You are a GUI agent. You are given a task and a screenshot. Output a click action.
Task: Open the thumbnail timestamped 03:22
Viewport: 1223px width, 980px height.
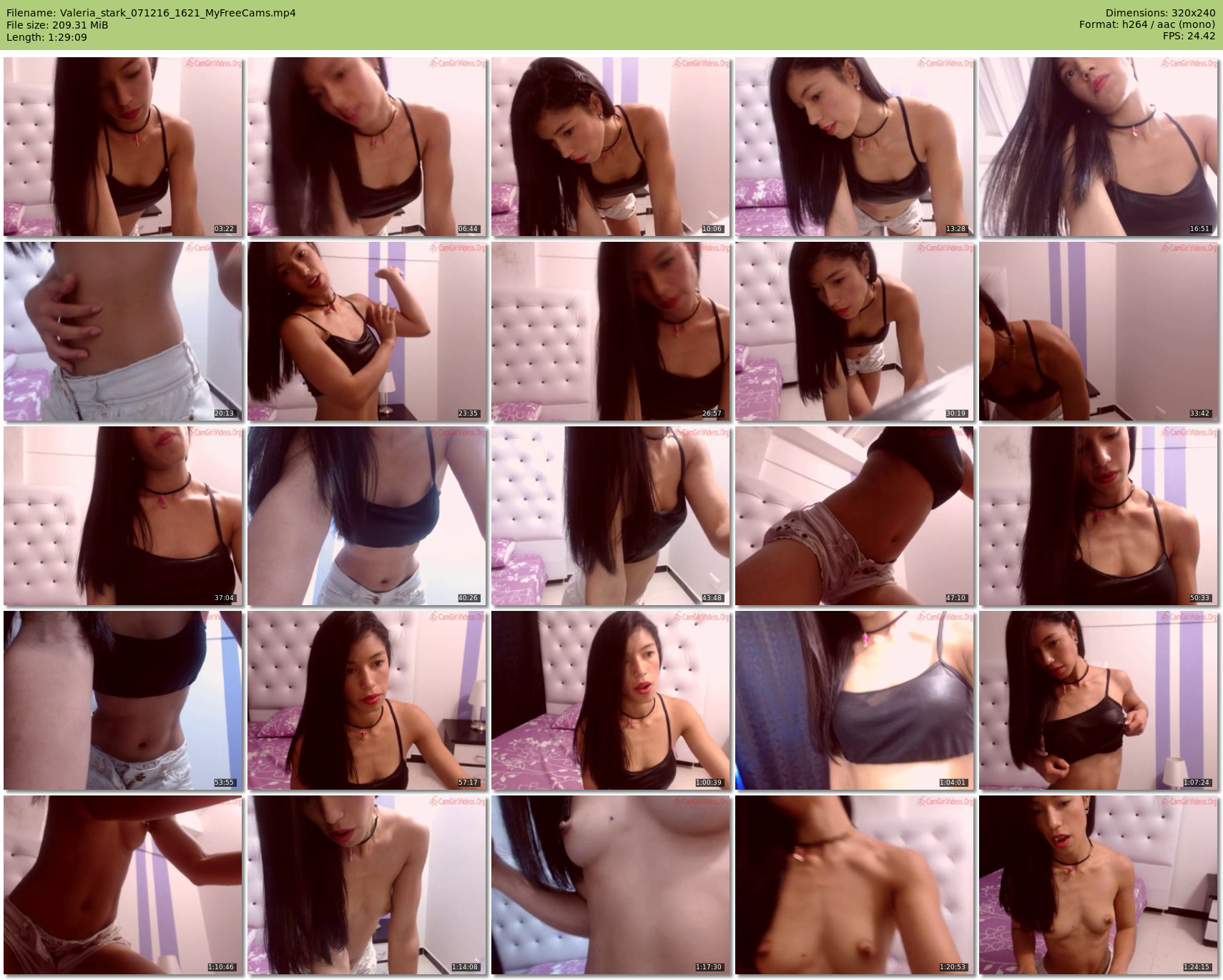[123, 147]
